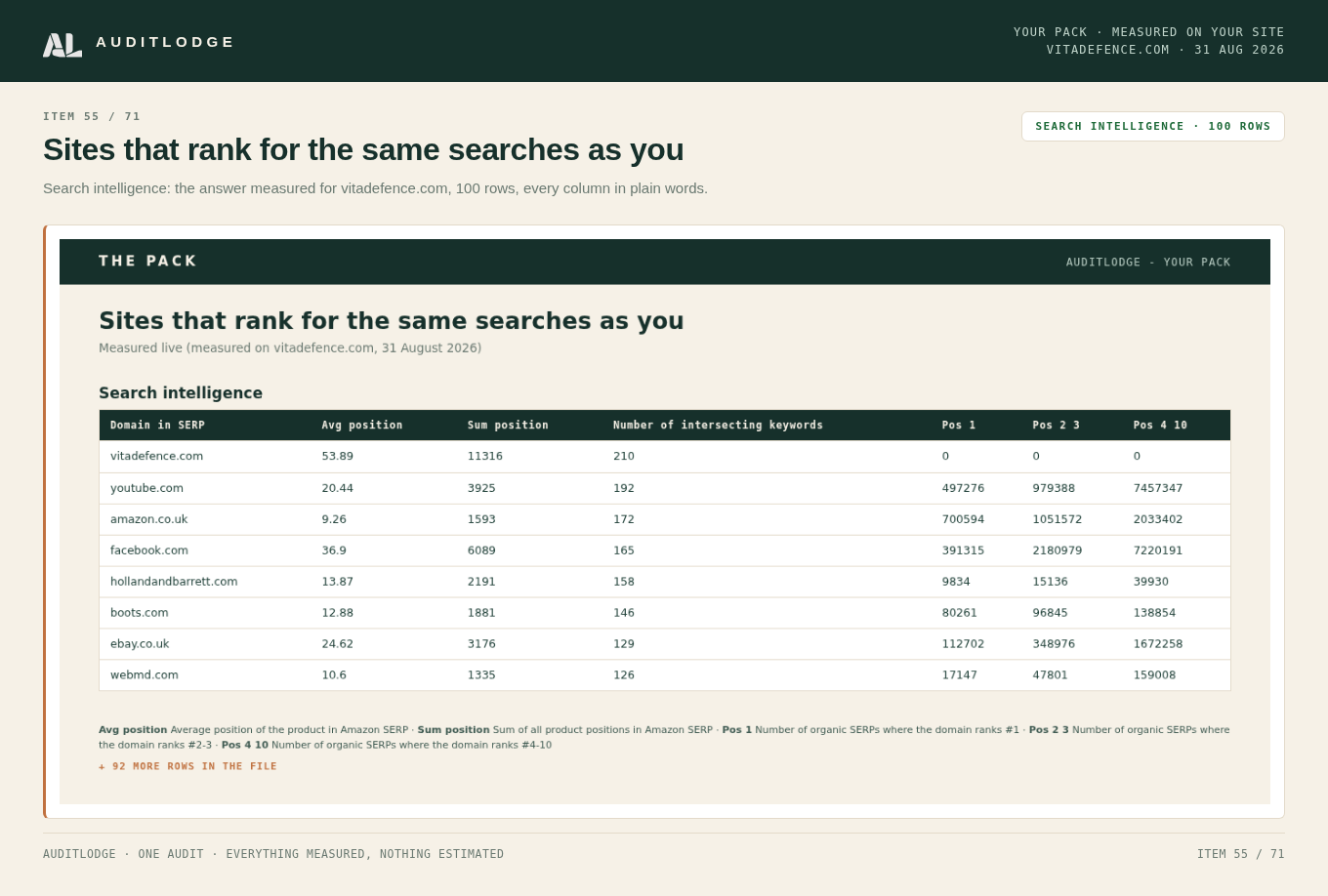Click the Pos 1 column header
The height and width of the screenshot is (896, 1328).
[959, 426]
